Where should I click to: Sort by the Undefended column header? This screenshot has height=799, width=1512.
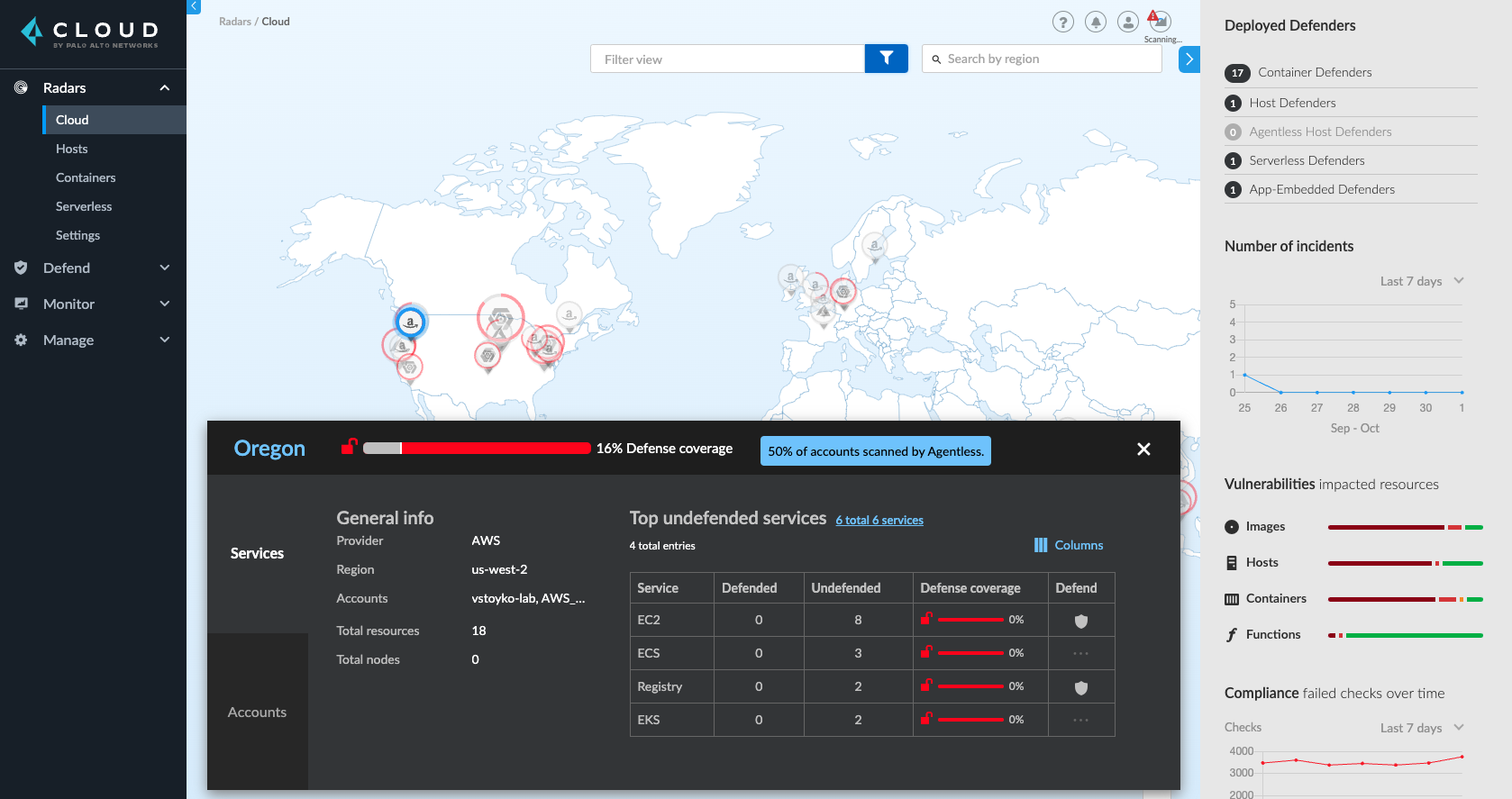[x=858, y=588]
